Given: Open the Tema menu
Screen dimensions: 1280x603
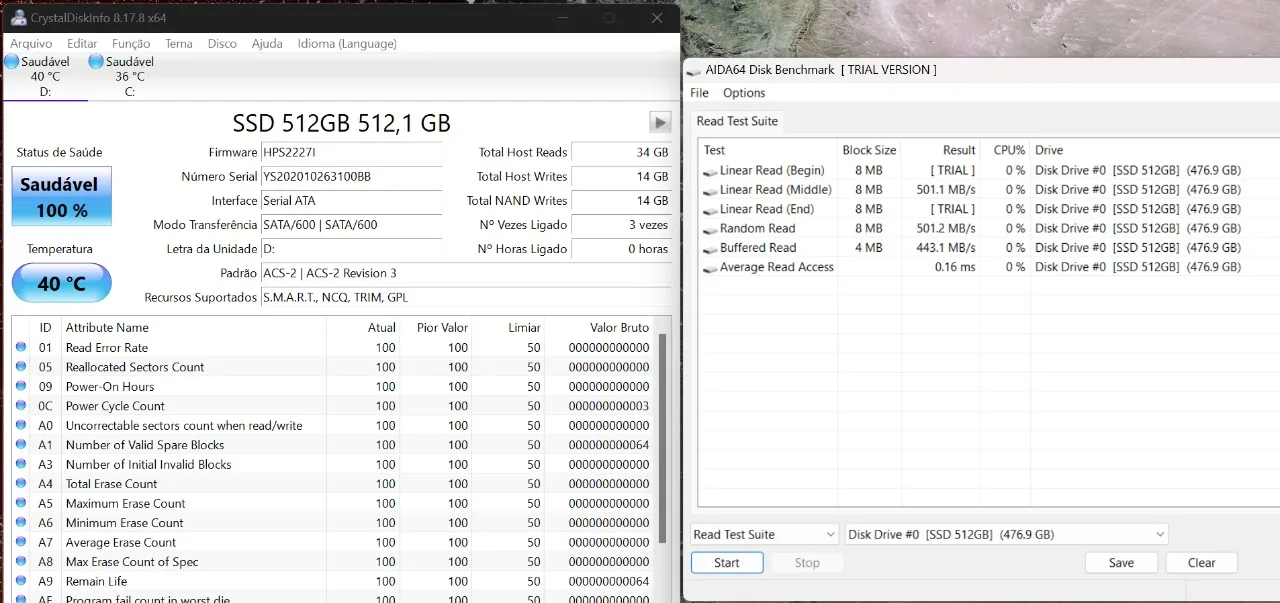Looking at the screenshot, I should [x=179, y=43].
